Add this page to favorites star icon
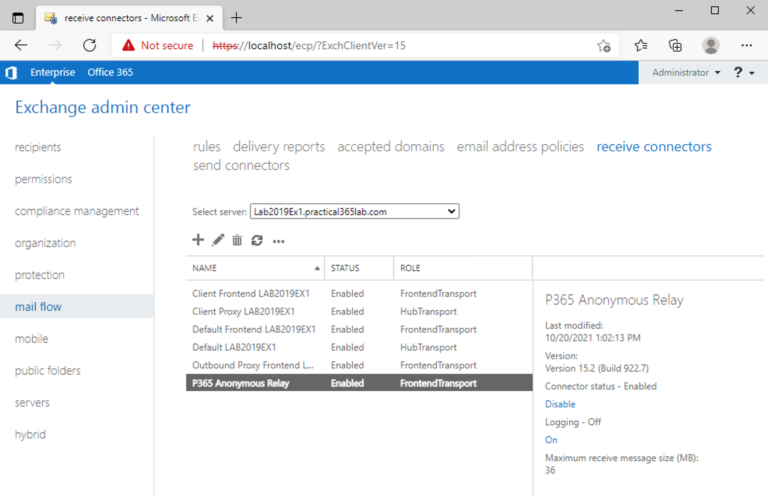The height and width of the screenshot is (497, 768). pos(604,45)
